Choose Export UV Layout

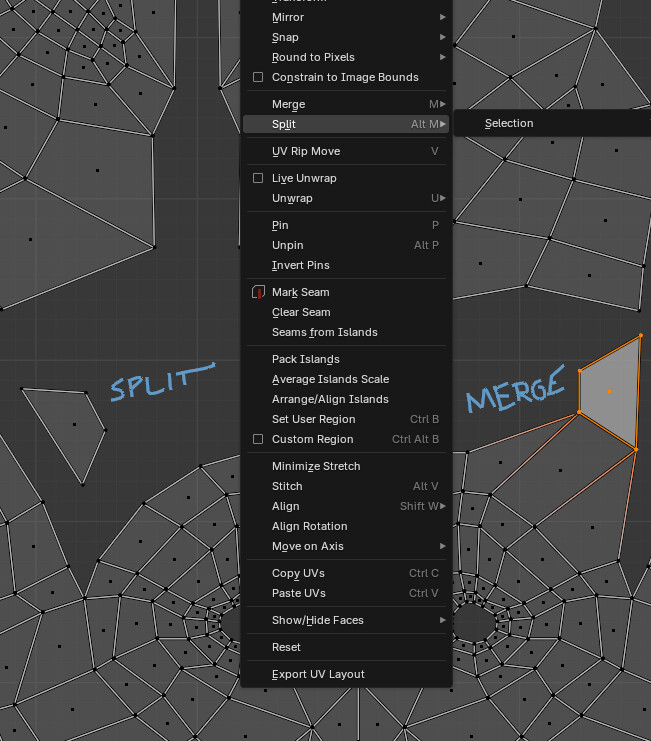(x=346, y=674)
